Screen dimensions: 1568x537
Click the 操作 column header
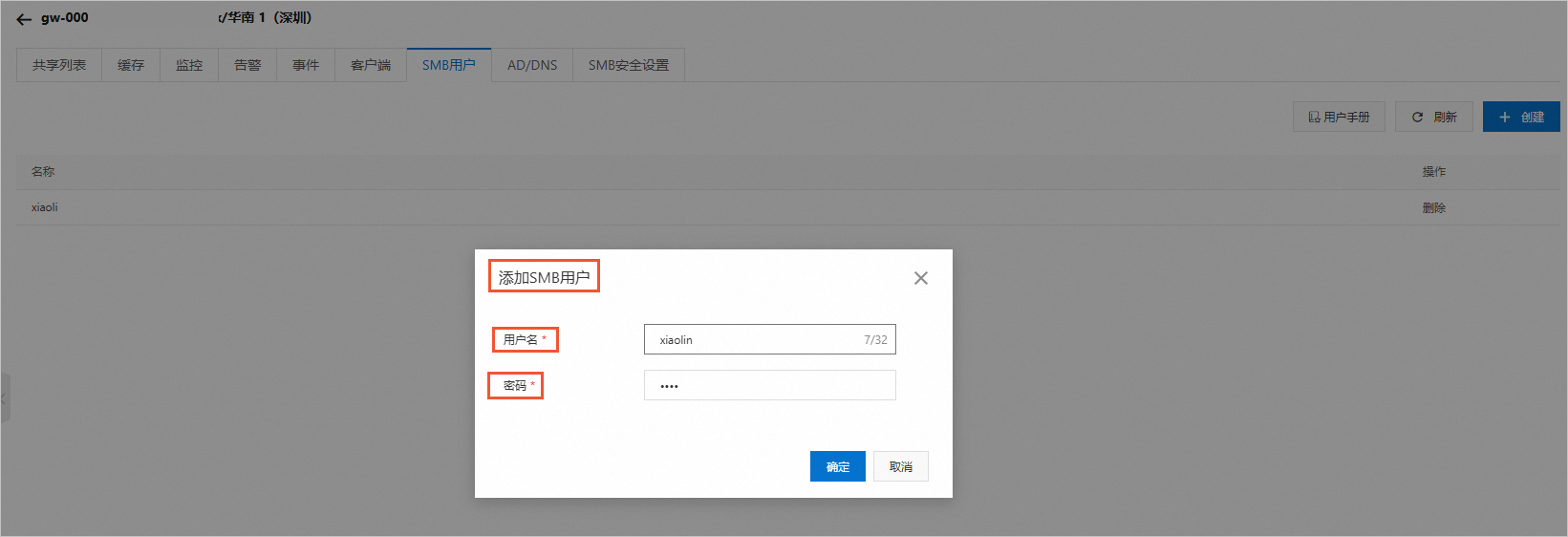click(x=1433, y=172)
